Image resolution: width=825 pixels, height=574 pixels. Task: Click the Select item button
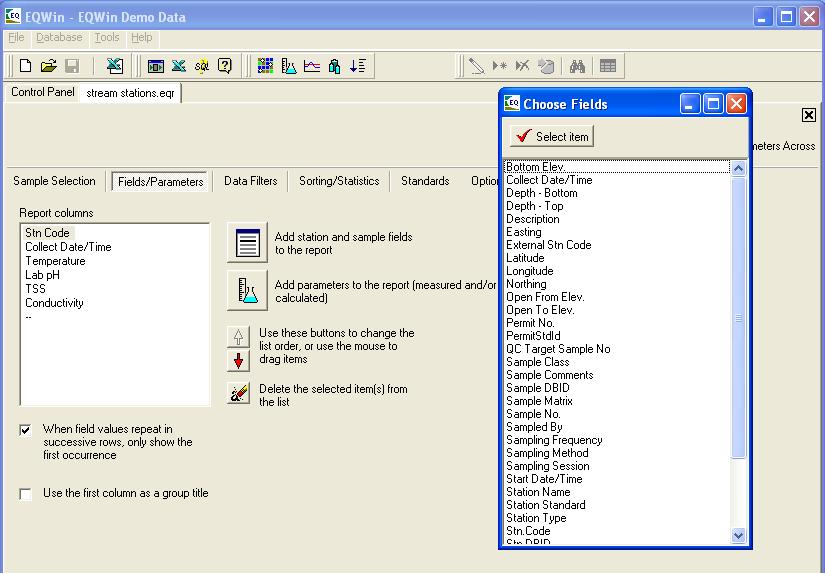[552, 136]
